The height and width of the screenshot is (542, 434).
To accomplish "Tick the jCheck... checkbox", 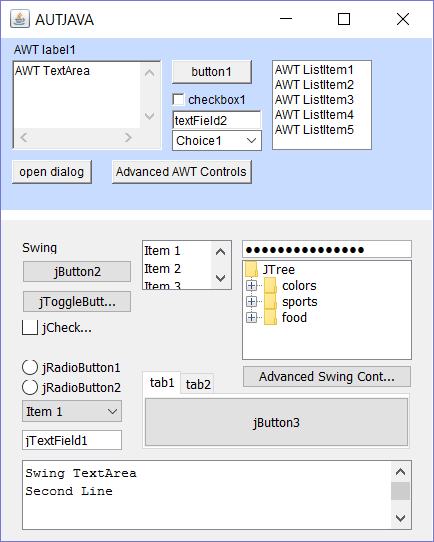I will point(30,327).
